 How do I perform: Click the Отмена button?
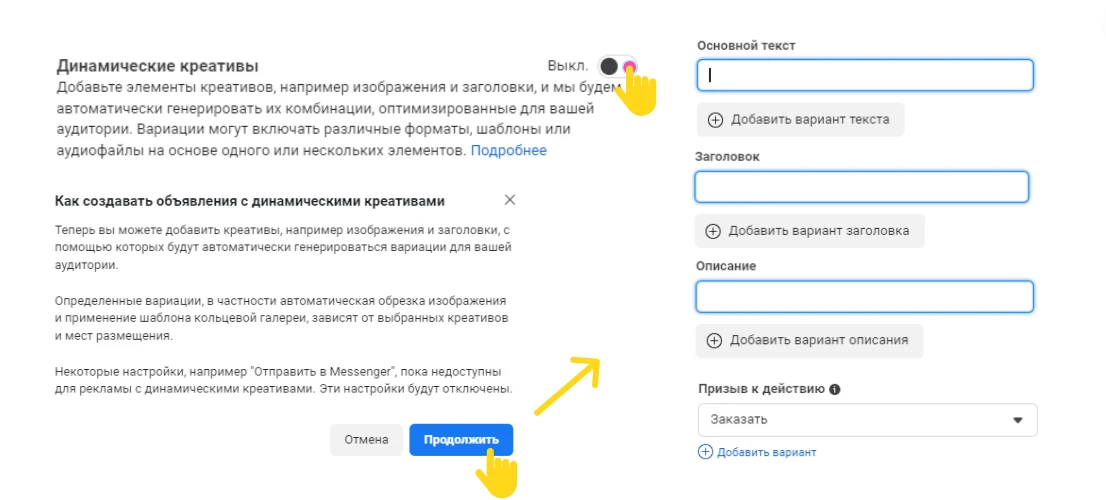pos(366,439)
